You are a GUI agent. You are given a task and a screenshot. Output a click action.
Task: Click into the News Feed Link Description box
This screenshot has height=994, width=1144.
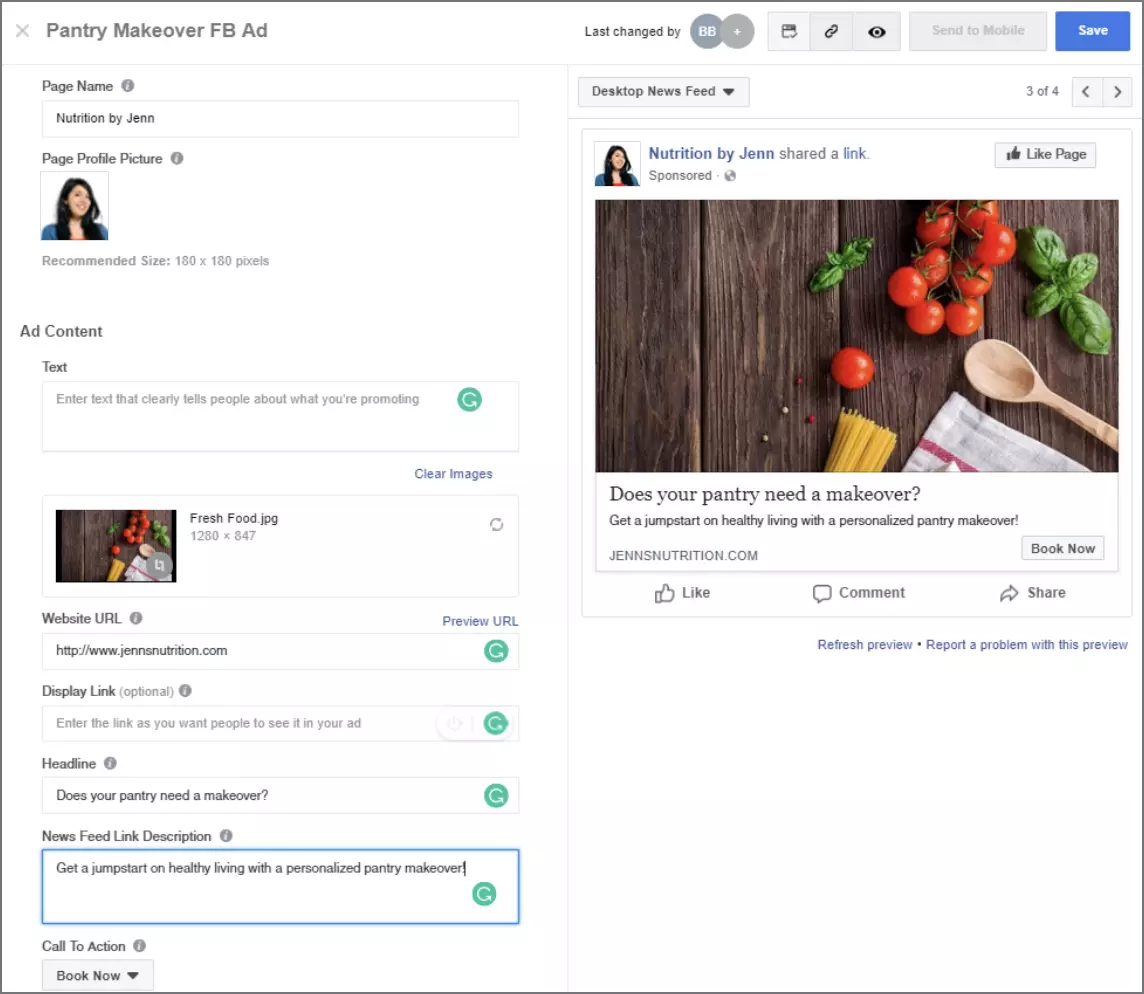click(x=280, y=887)
